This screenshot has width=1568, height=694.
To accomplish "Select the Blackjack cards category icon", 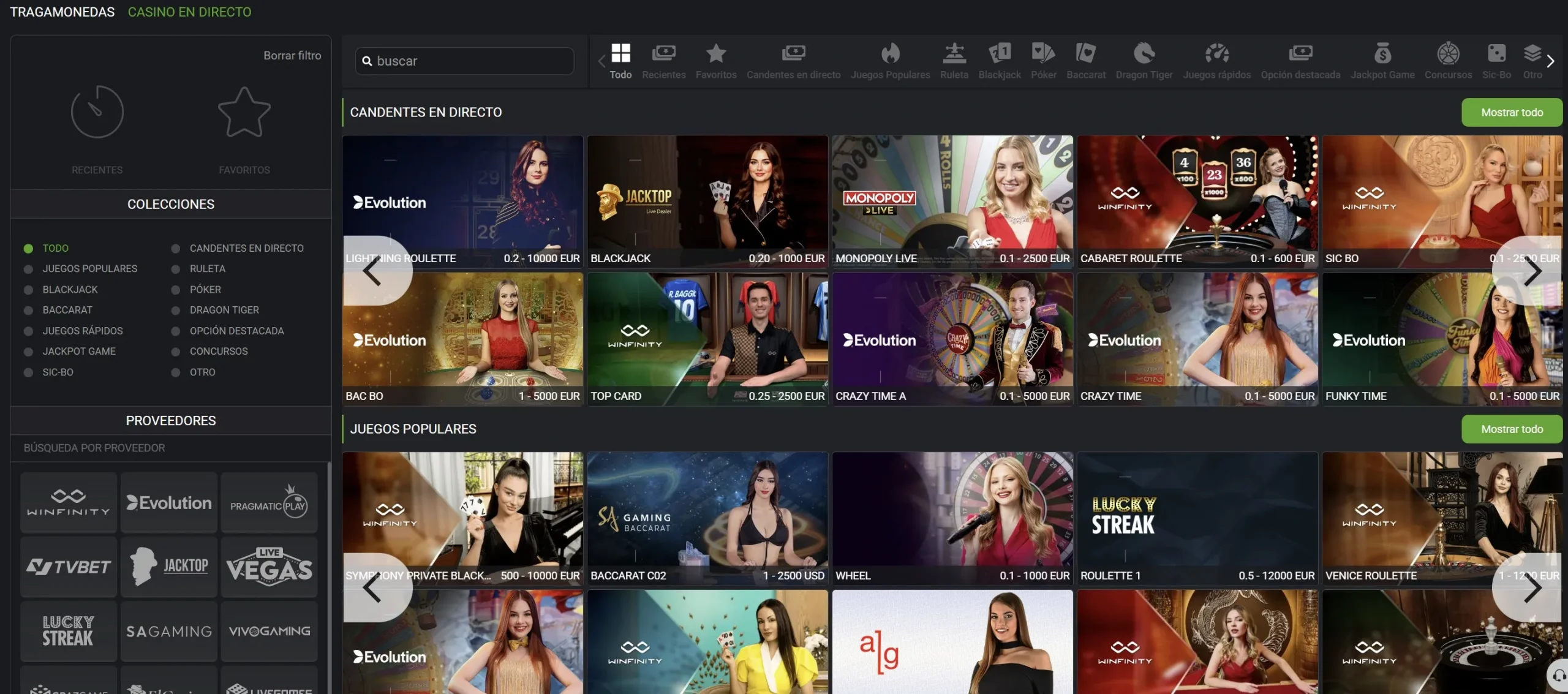I will (x=1000, y=53).
